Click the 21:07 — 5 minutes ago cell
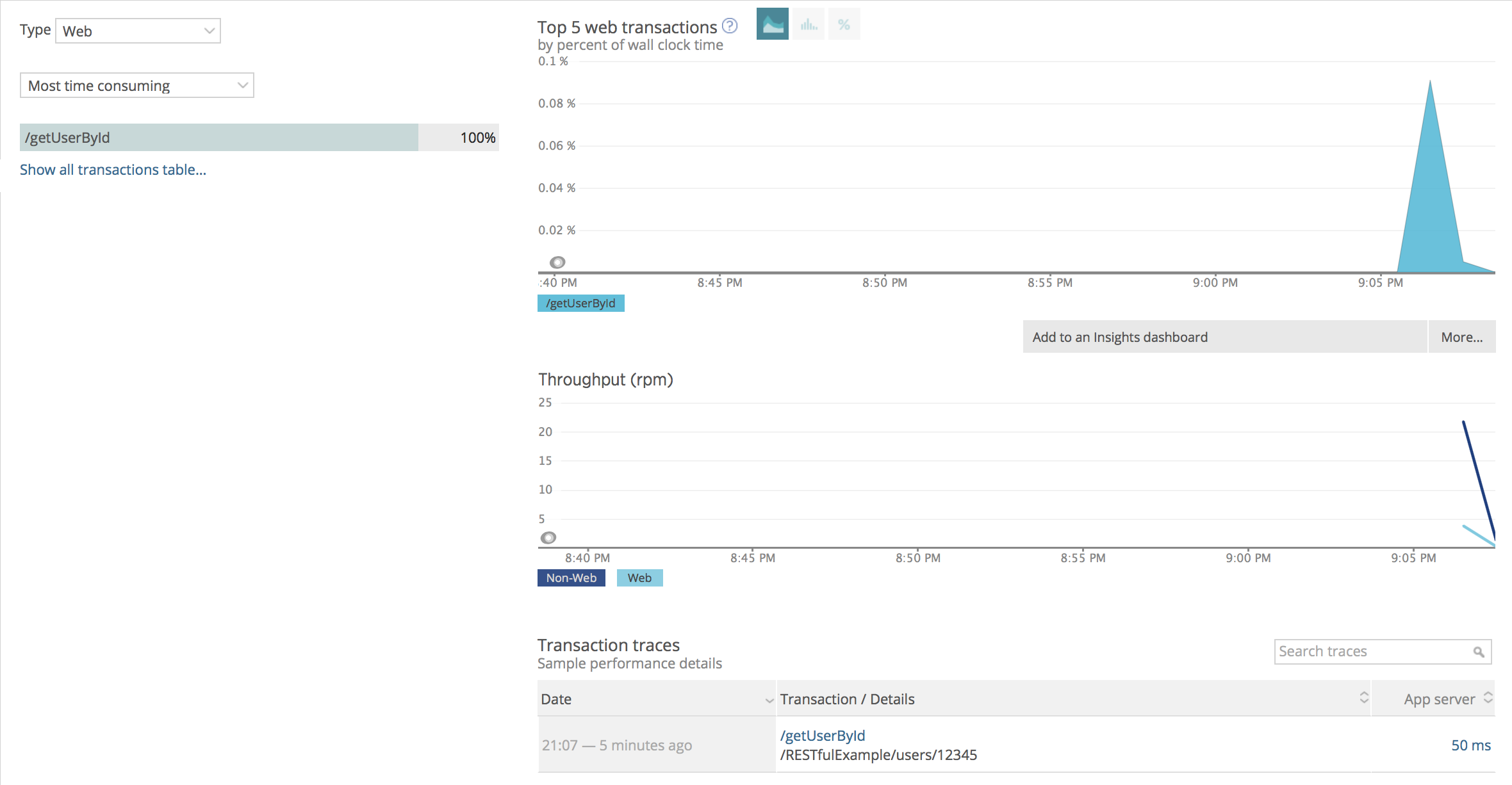 pos(657,745)
